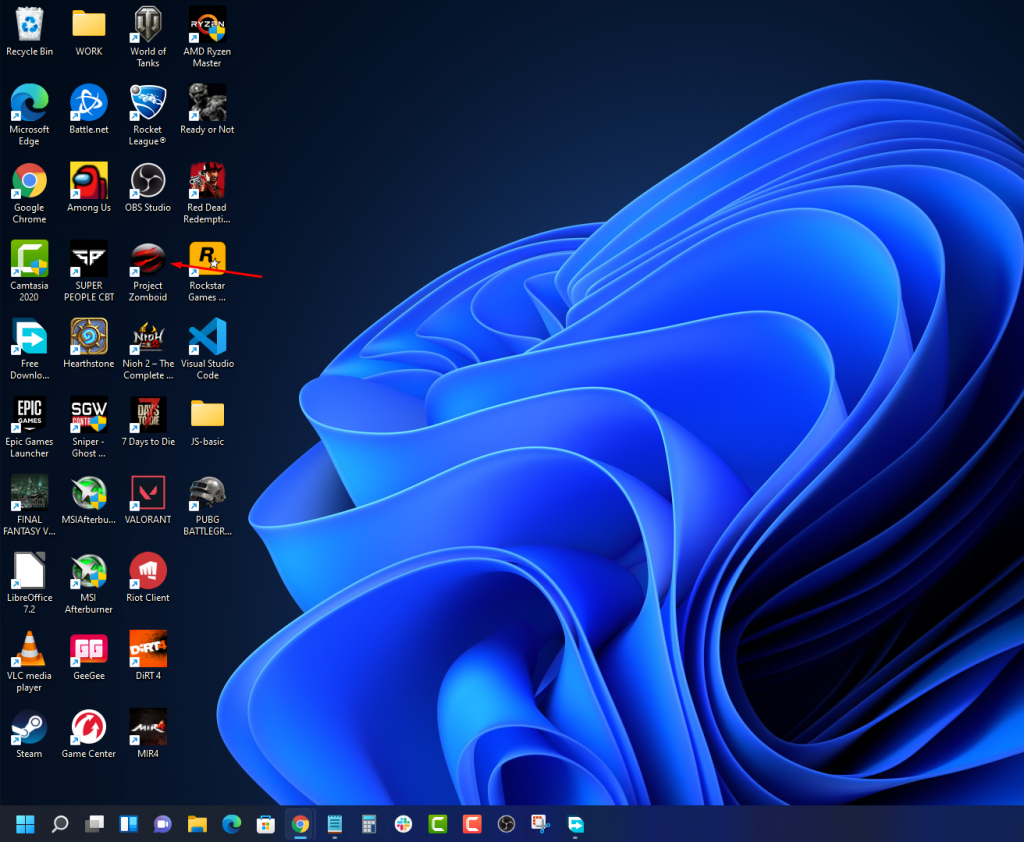Open Free Download Manager in taskbar
Viewport: 1024px width, 842px height.
575,824
